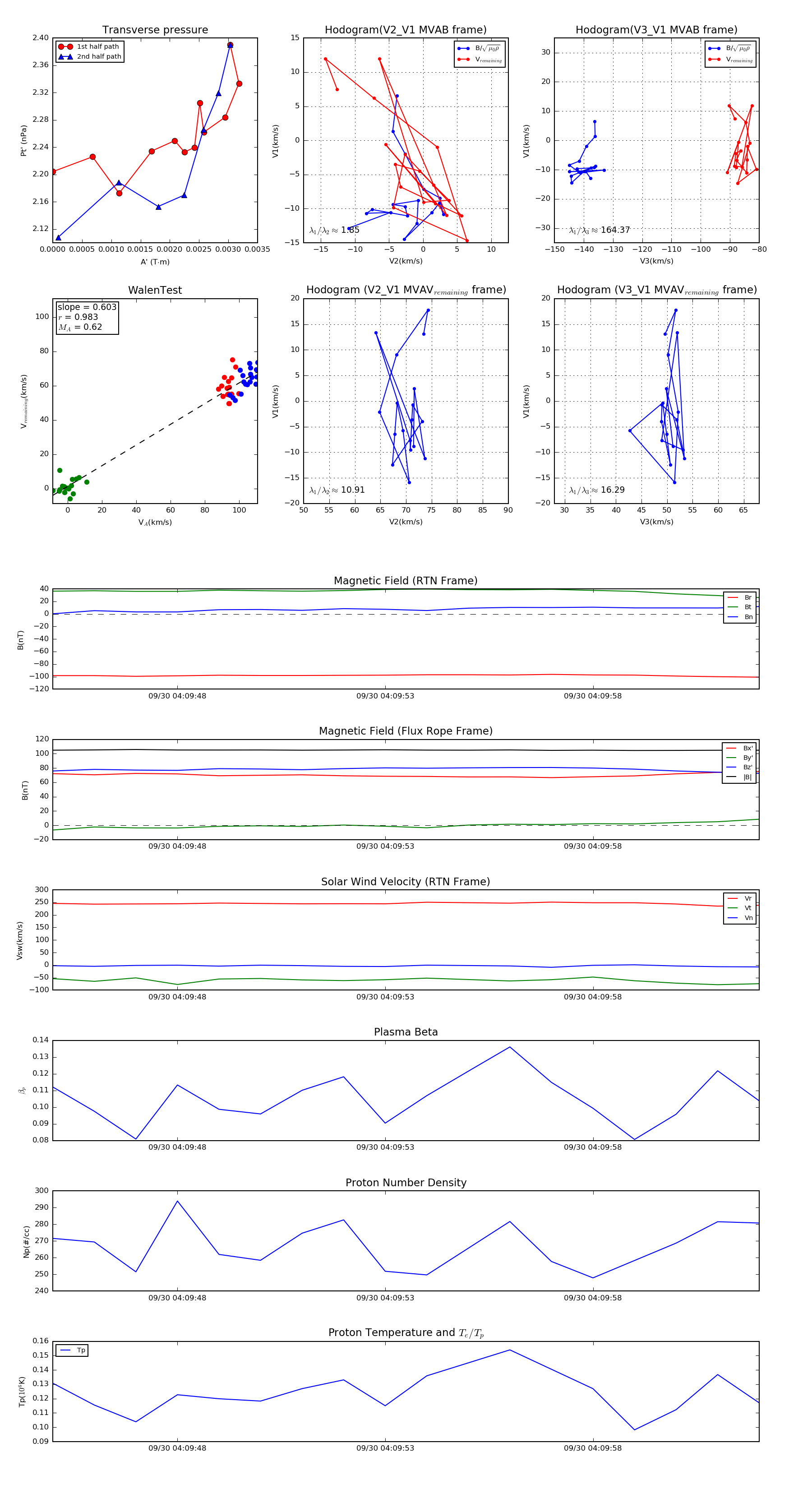The image size is (812, 1489).
Task: Click the λ1/λ3 ≈ 164.37 annotation
Action: [600, 230]
